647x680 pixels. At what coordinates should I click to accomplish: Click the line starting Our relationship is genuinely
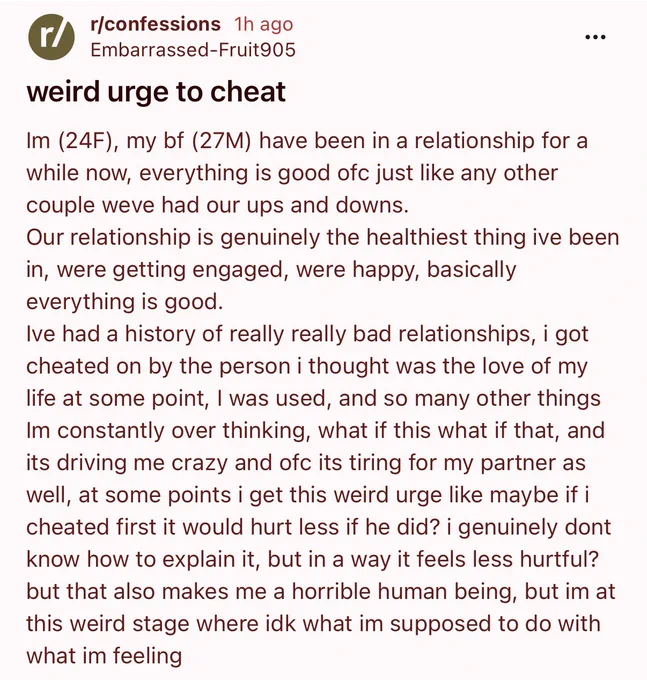[x=323, y=237]
